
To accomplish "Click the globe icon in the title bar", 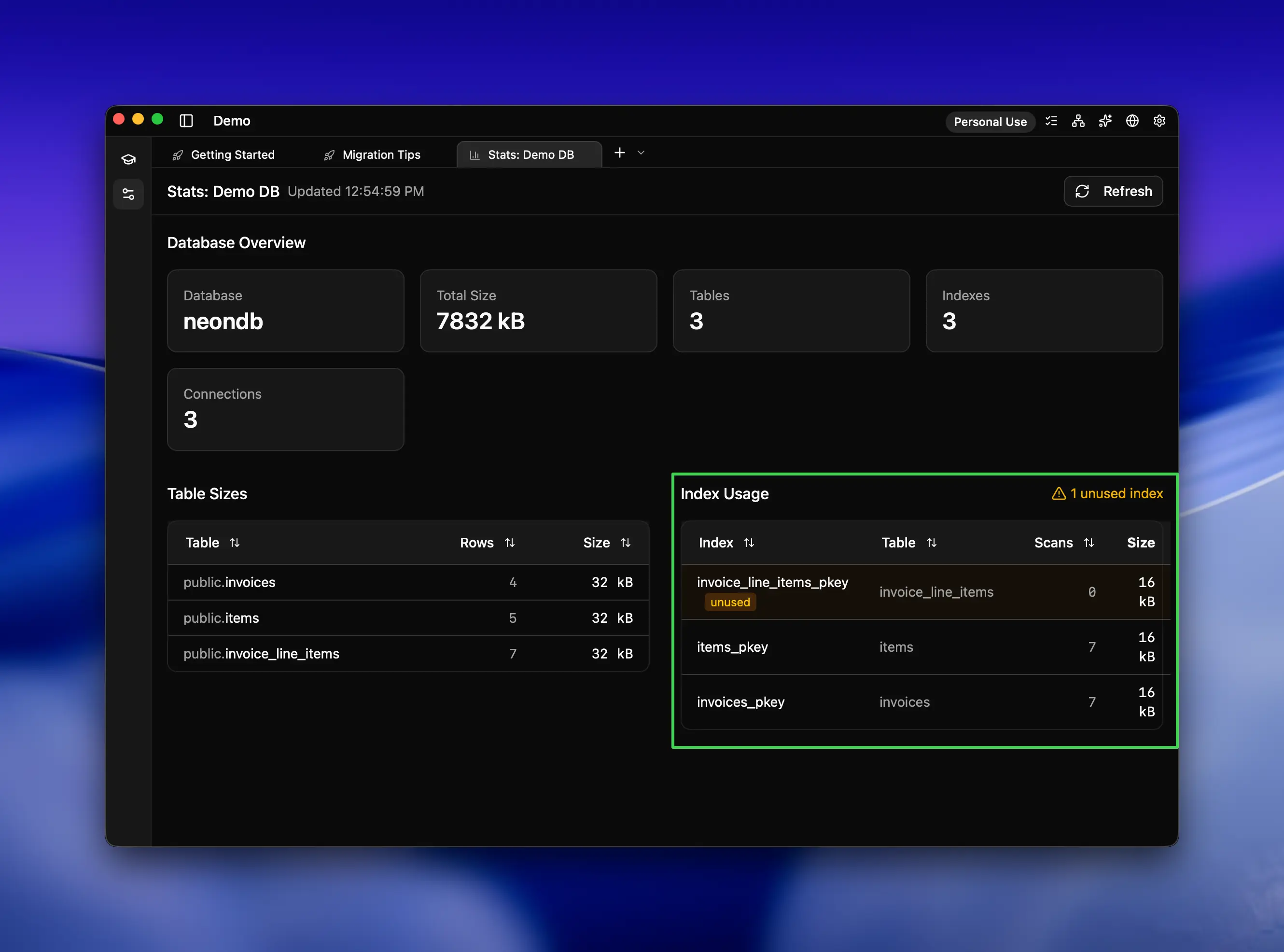I will pyautogui.click(x=1132, y=121).
